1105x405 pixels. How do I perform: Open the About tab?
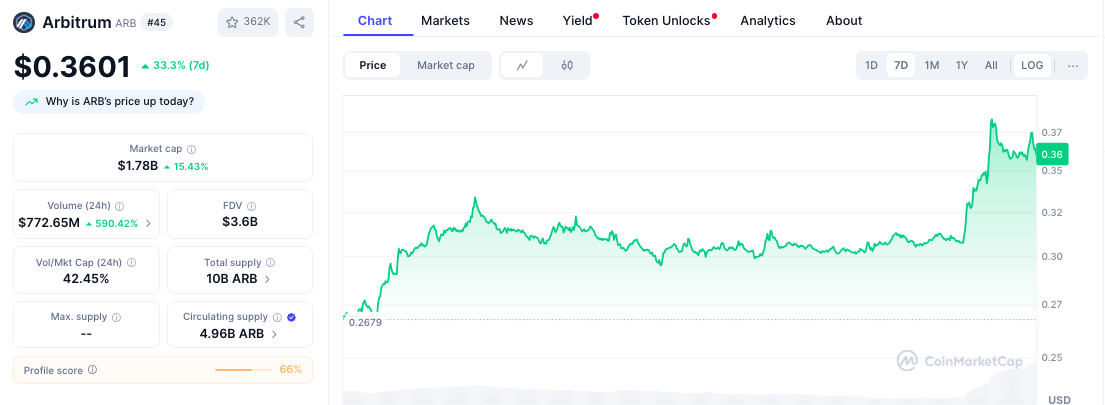844,20
